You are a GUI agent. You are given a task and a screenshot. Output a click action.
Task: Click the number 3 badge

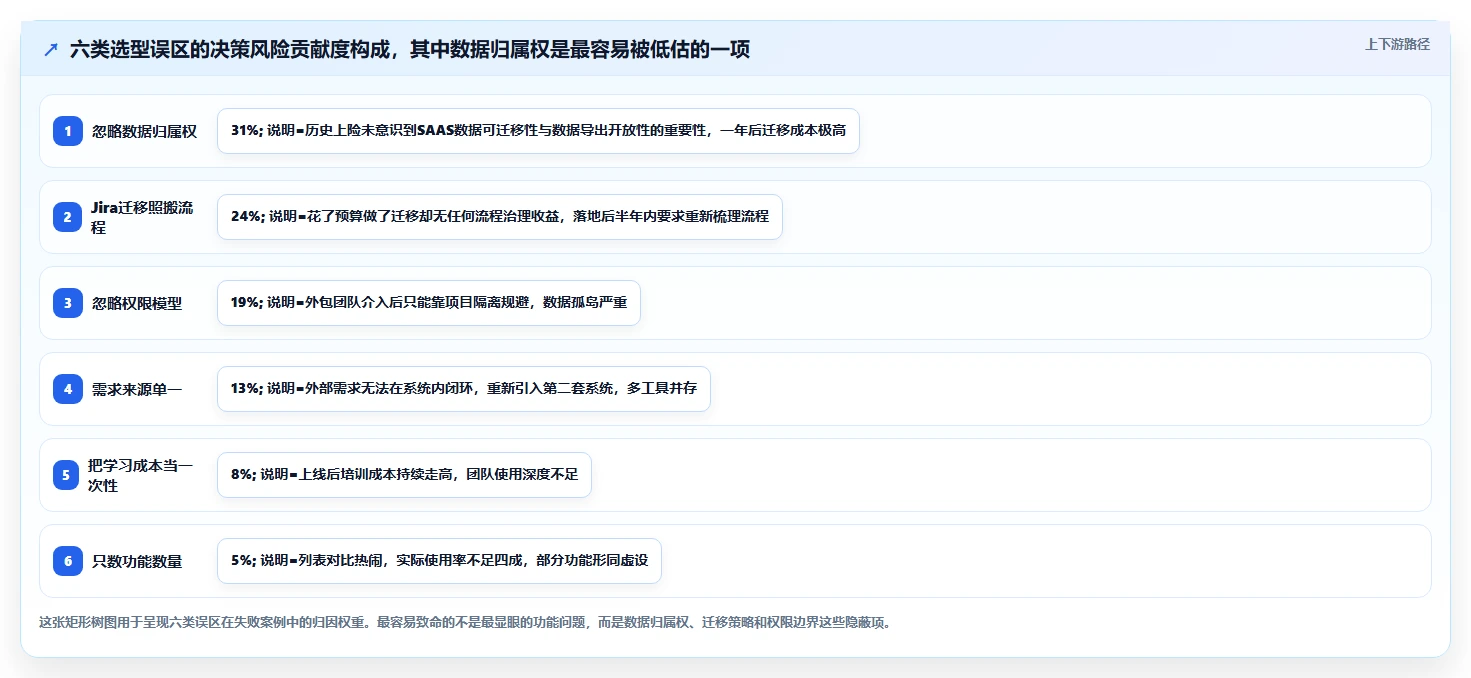(x=68, y=303)
